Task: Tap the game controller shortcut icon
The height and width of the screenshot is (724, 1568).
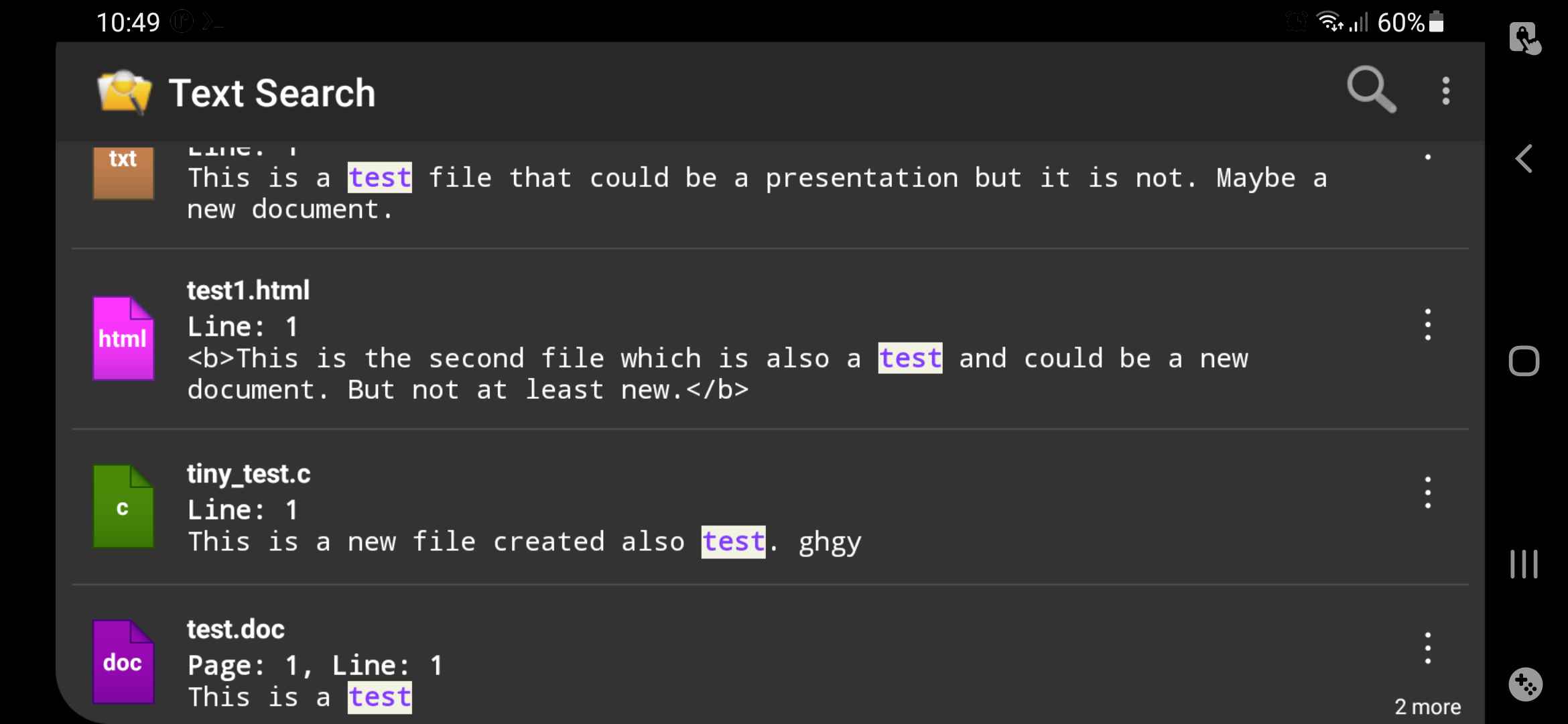Action: coord(1526,684)
